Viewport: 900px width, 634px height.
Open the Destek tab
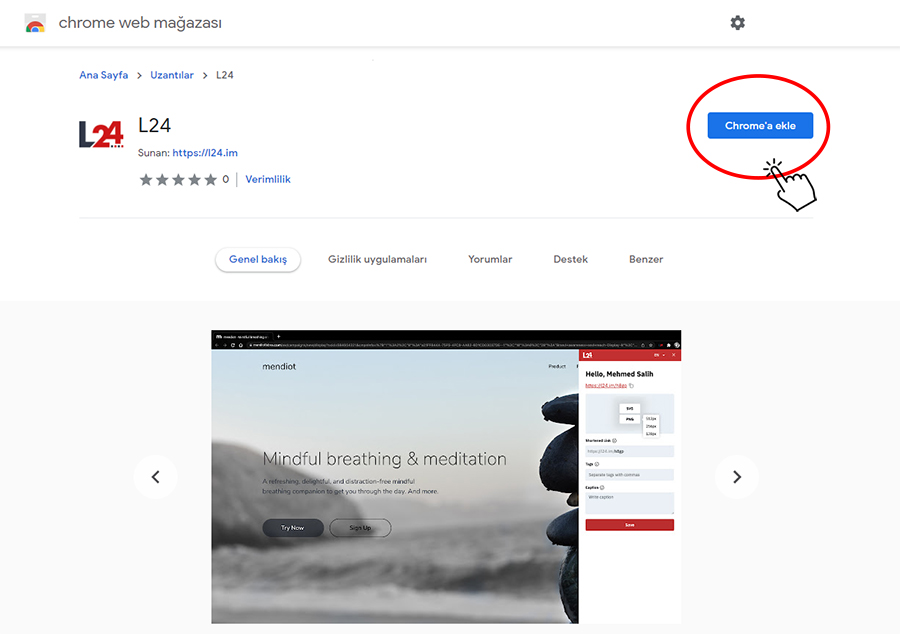pyautogui.click(x=571, y=259)
